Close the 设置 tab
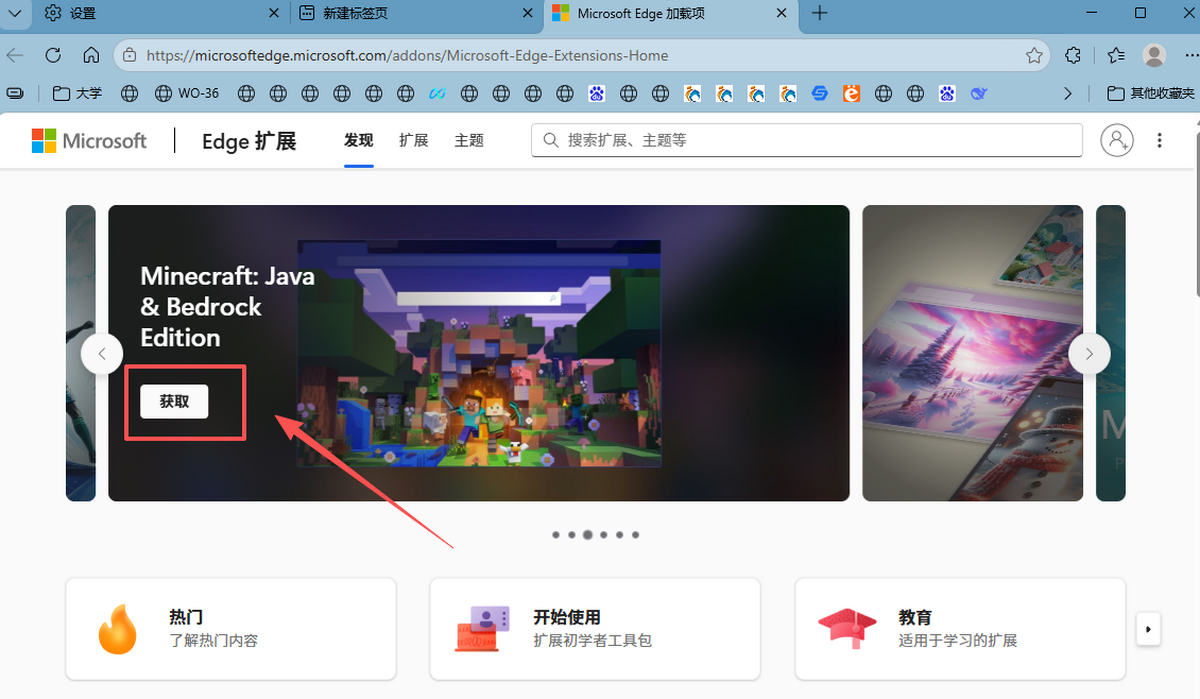This screenshot has width=1200, height=699. click(x=276, y=13)
